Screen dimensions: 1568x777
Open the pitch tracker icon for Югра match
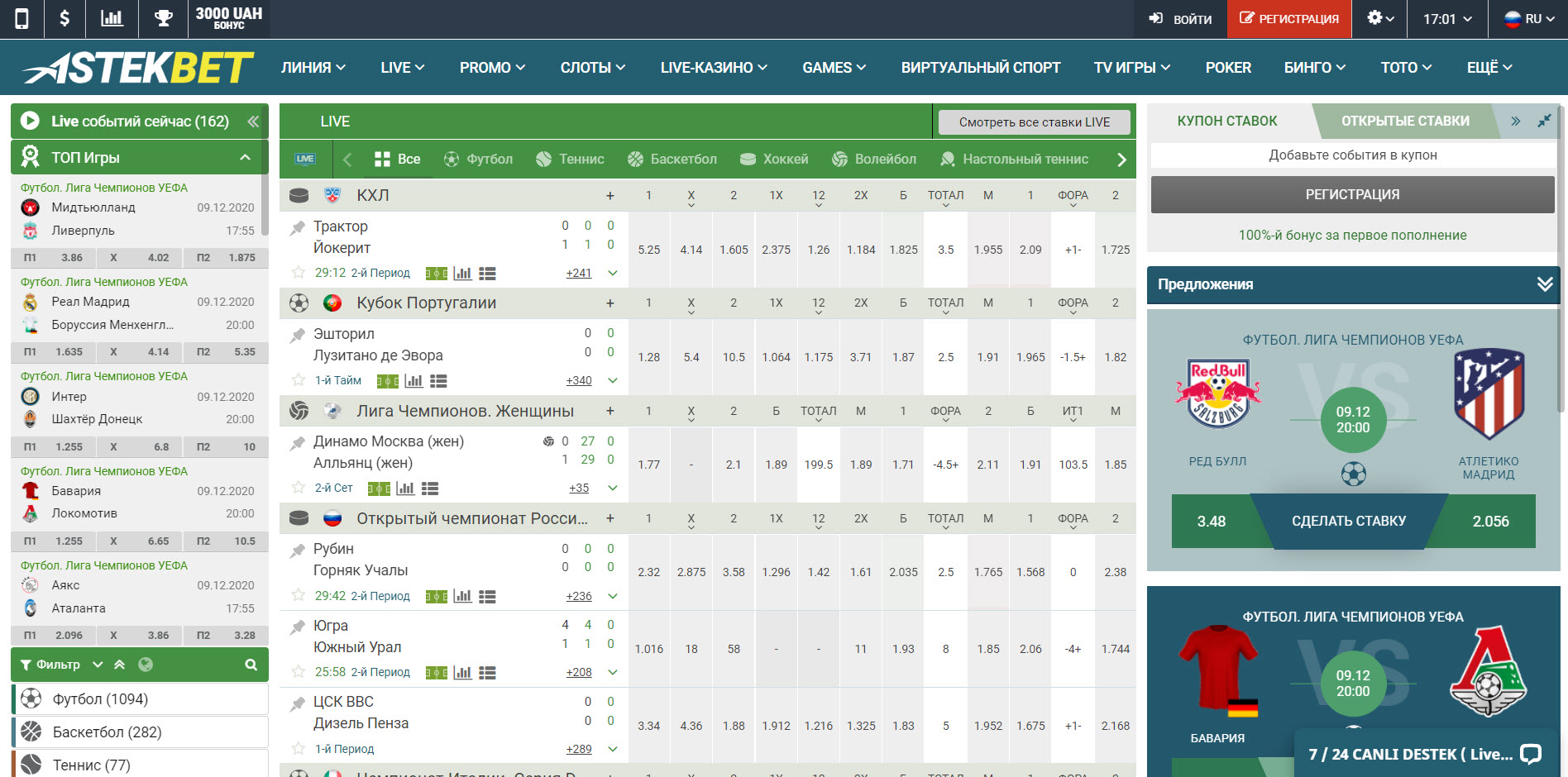click(436, 673)
